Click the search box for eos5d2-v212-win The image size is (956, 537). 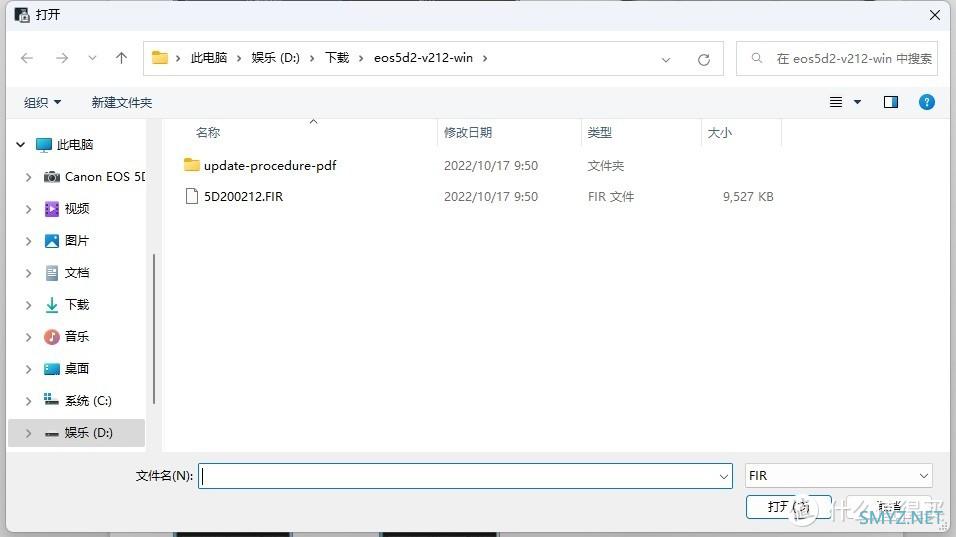836,59
